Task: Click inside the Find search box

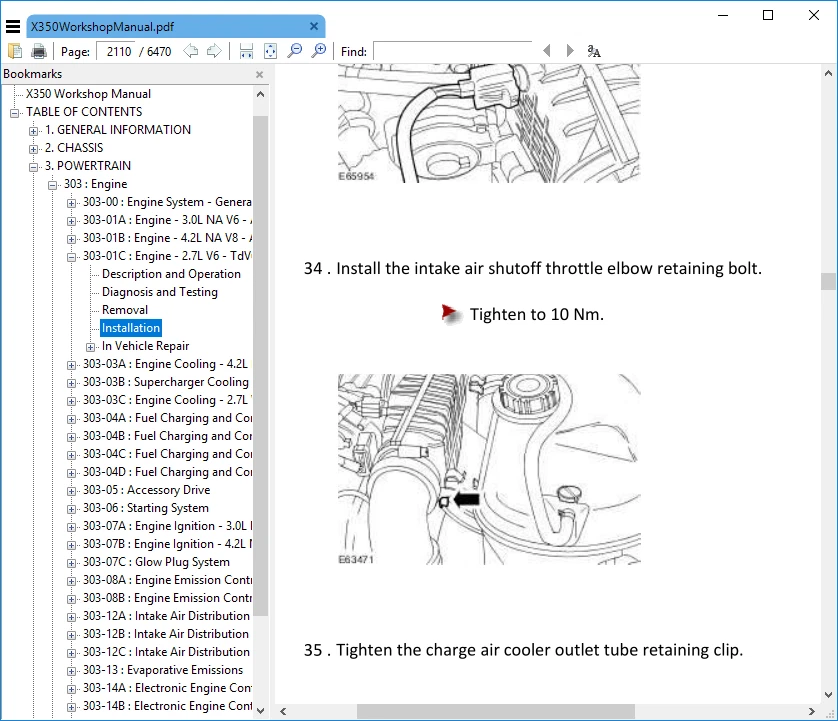Action: (x=450, y=50)
